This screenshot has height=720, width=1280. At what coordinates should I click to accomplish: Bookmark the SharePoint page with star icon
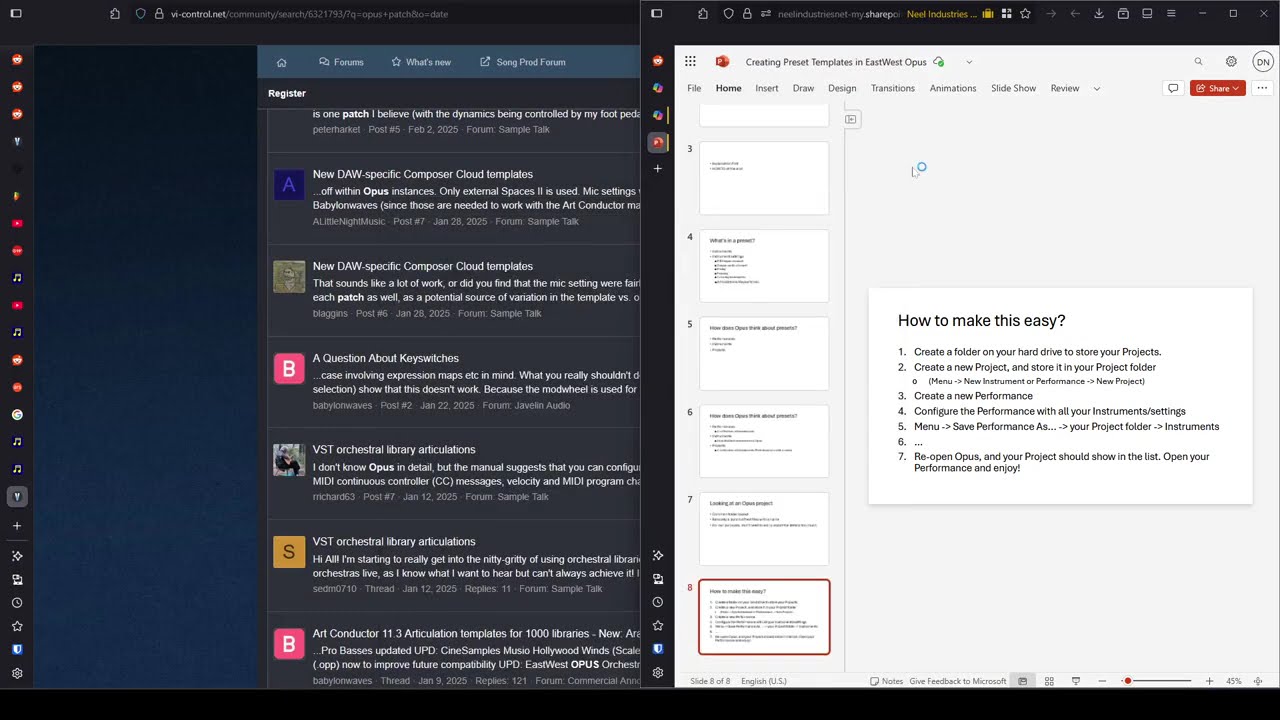[x=1027, y=14]
